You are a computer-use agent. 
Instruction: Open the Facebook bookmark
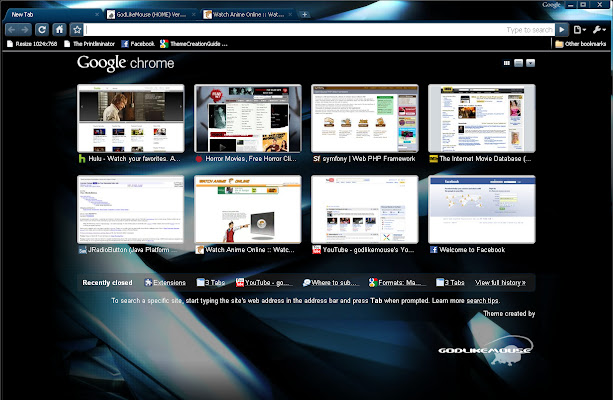pyautogui.click(x=138, y=44)
